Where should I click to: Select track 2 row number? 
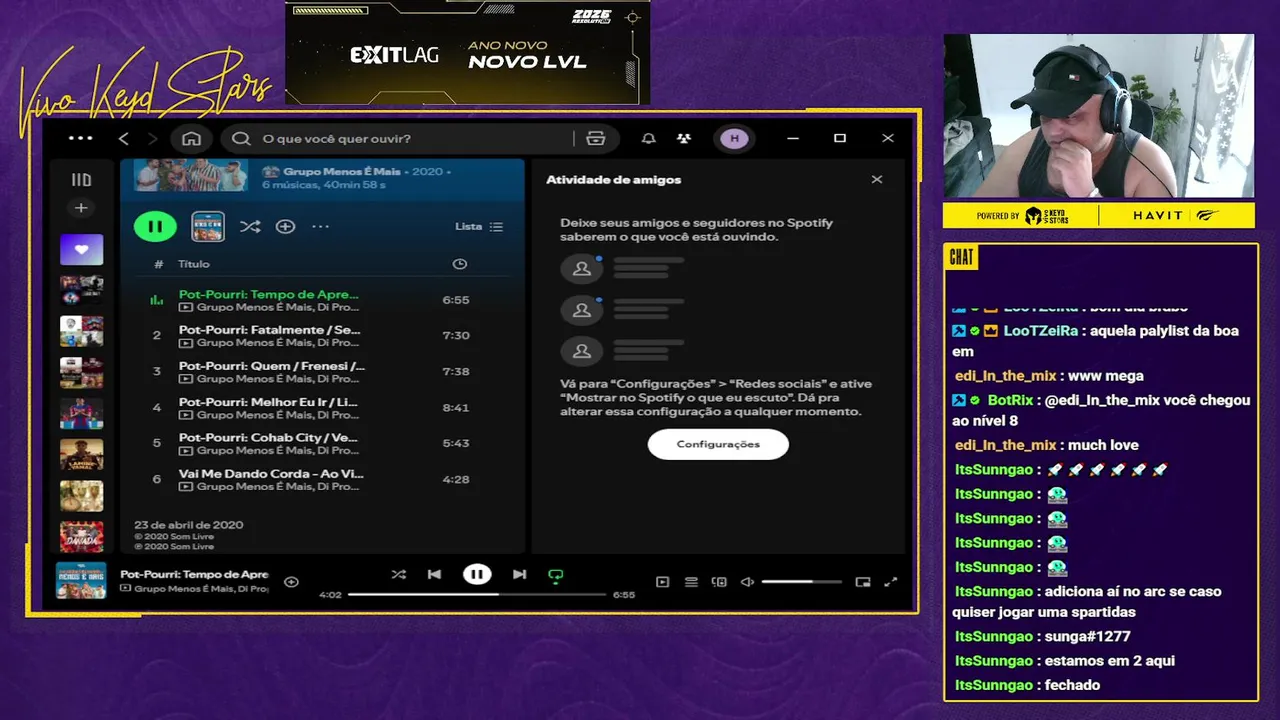coord(156,336)
